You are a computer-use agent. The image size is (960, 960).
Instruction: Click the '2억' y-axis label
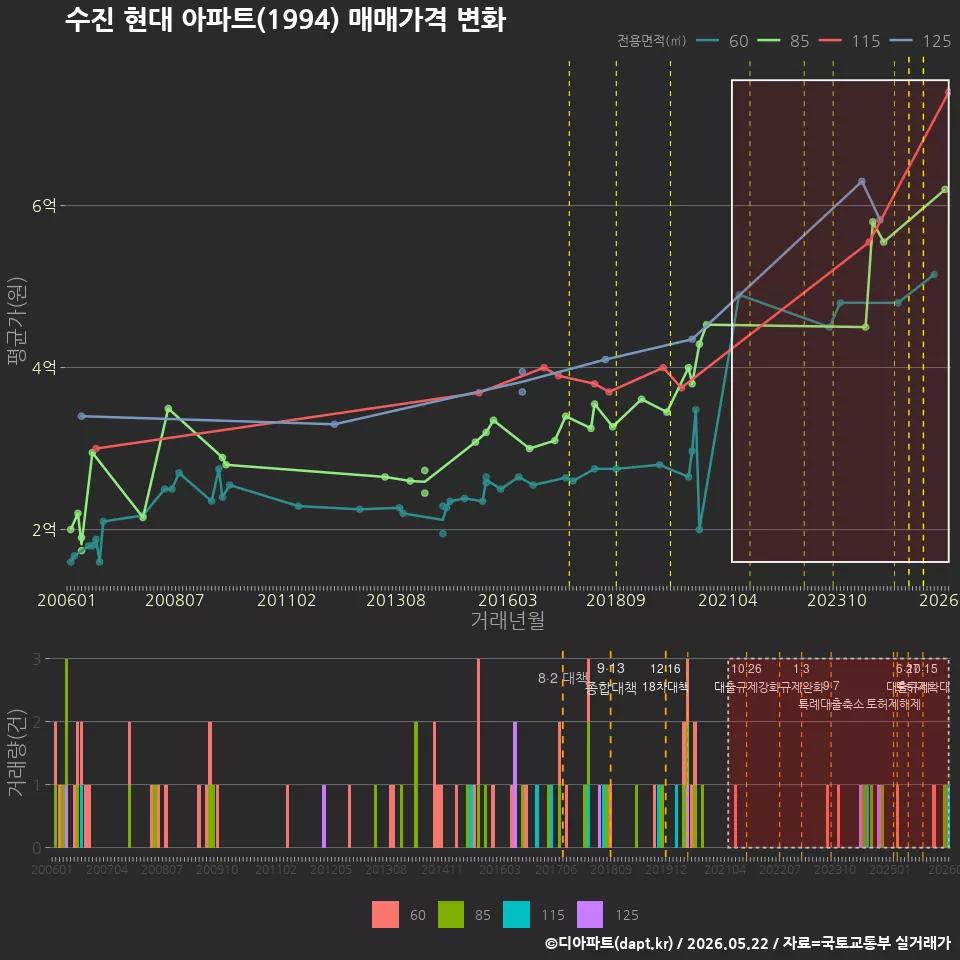44,530
